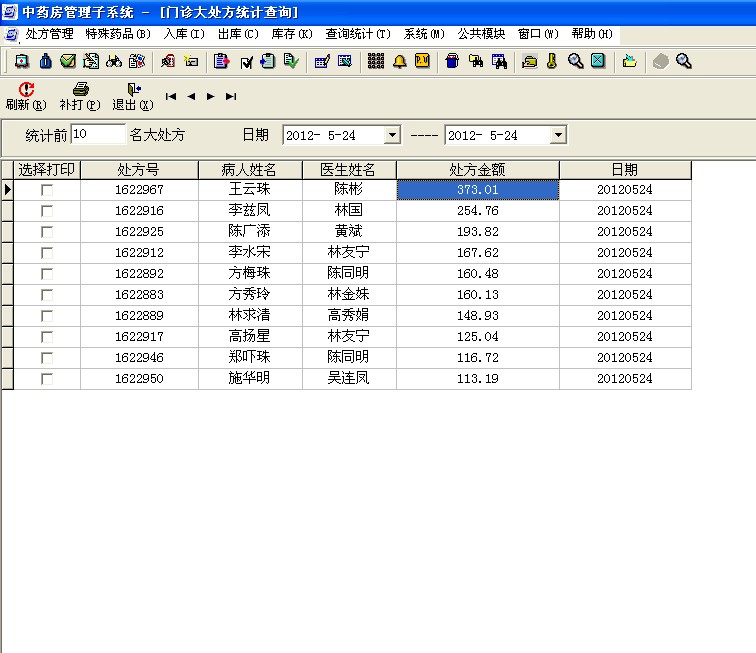
Task: Click the document with green check icon
Action: (x=291, y=61)
